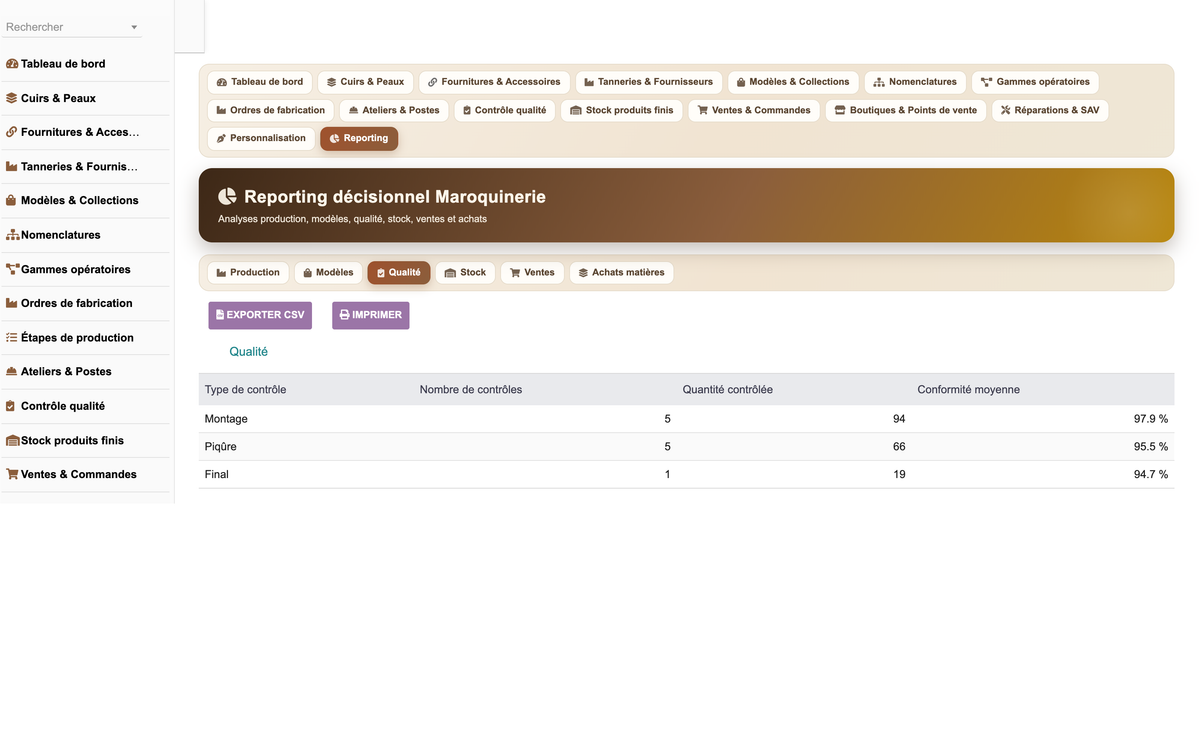1200x743 pixels.
Task: Click the Reporting décisionnel Maroquinerie title
Action: click(x=395, y=197)
